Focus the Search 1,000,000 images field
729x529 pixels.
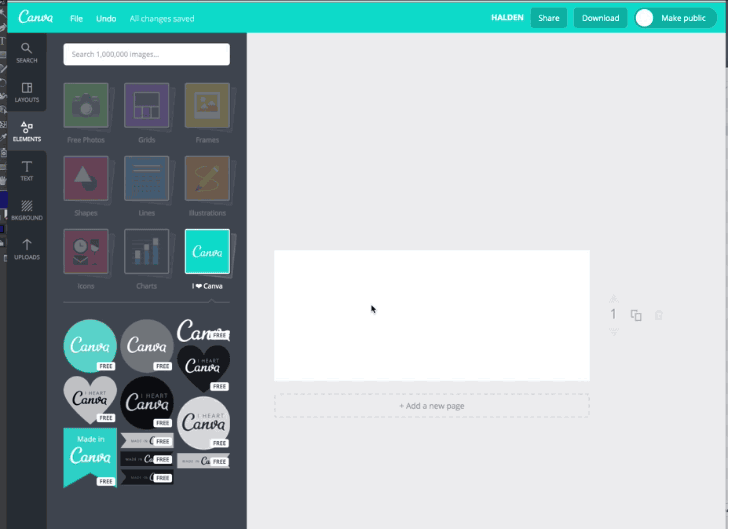point(146,54)
